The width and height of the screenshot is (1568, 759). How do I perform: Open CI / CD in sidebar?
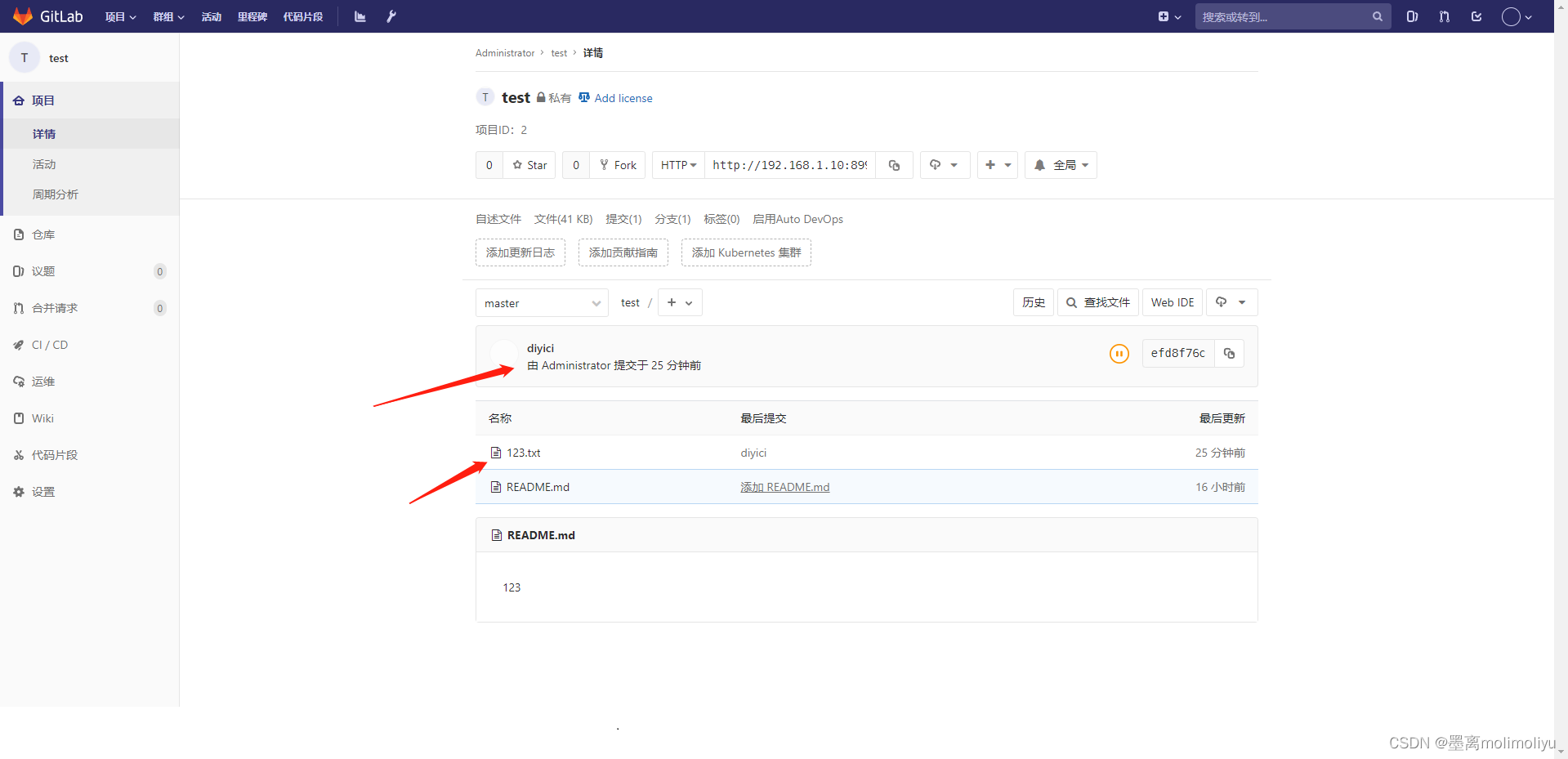tap(90, 345)
